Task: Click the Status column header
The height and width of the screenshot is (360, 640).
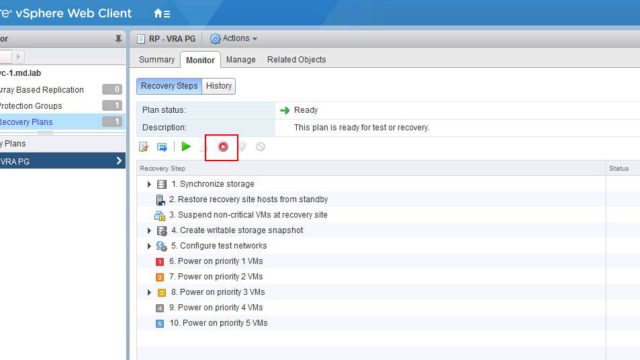Action: coord(623,169)
